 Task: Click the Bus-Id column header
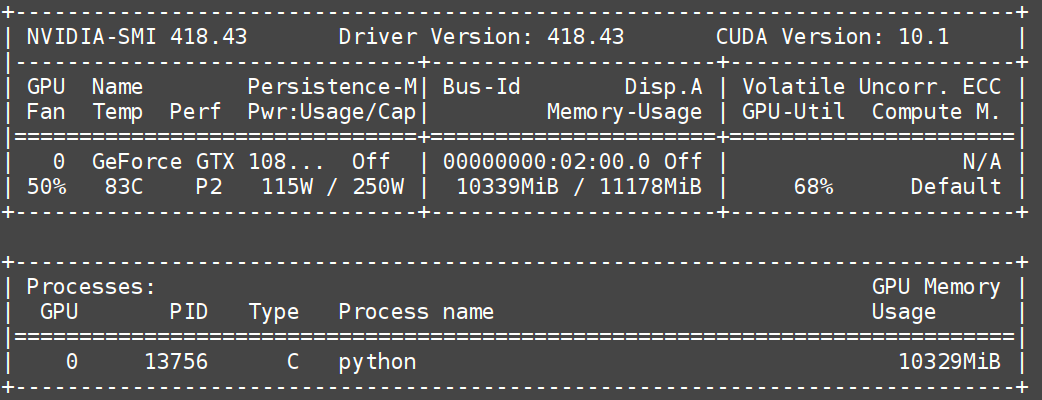click(x=481, y=87)
